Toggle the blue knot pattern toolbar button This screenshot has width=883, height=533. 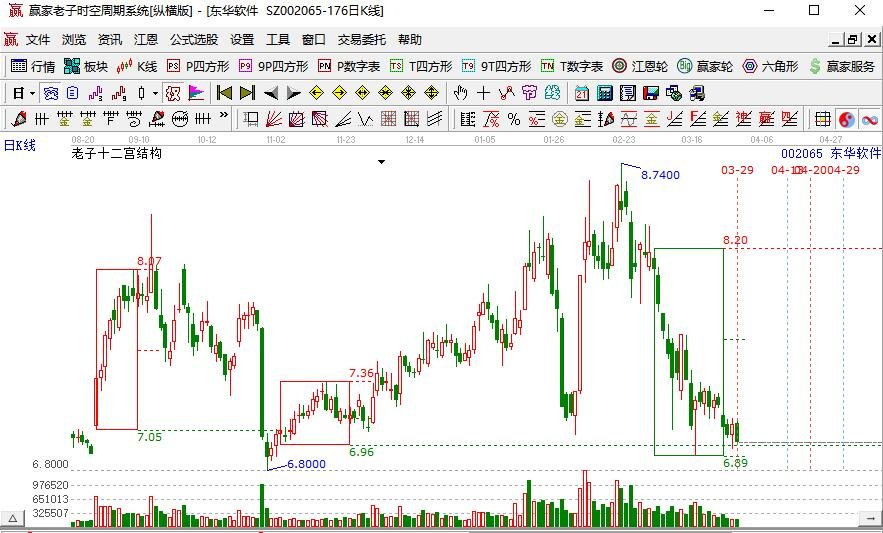(x=51, y=93)
